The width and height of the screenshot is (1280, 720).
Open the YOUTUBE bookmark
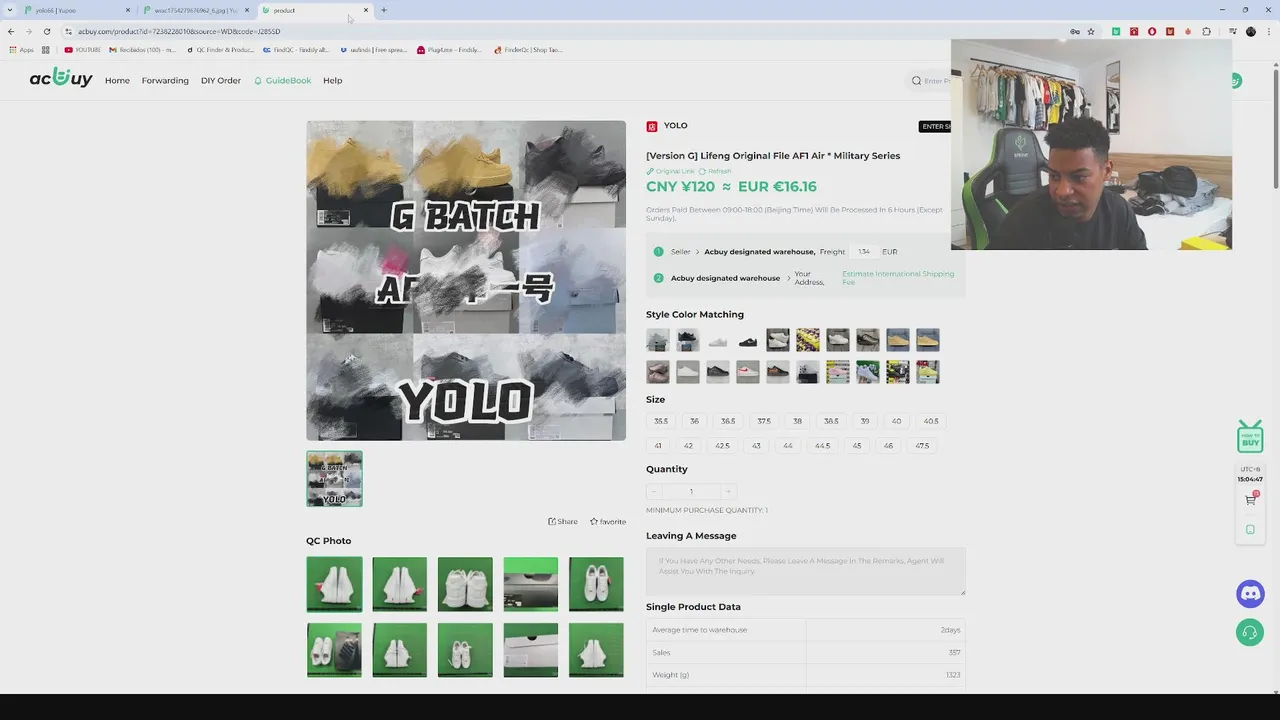(83, 49)
